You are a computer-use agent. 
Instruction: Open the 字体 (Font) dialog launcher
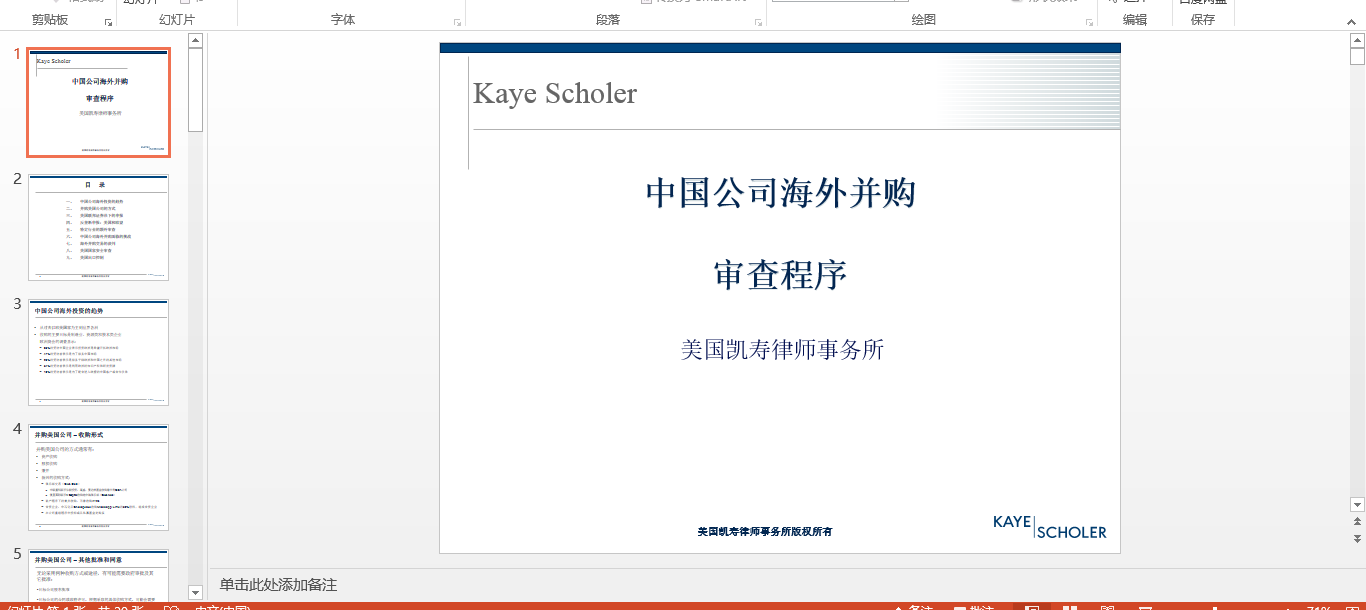pos(457,21)
